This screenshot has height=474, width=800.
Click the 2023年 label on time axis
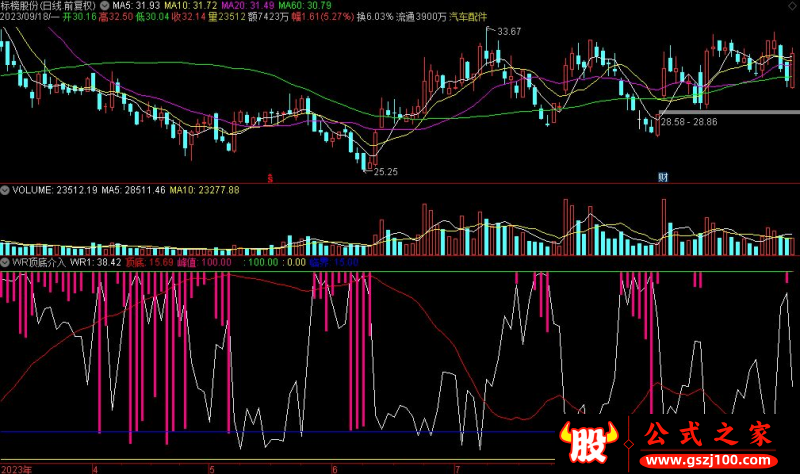(16, 469)
